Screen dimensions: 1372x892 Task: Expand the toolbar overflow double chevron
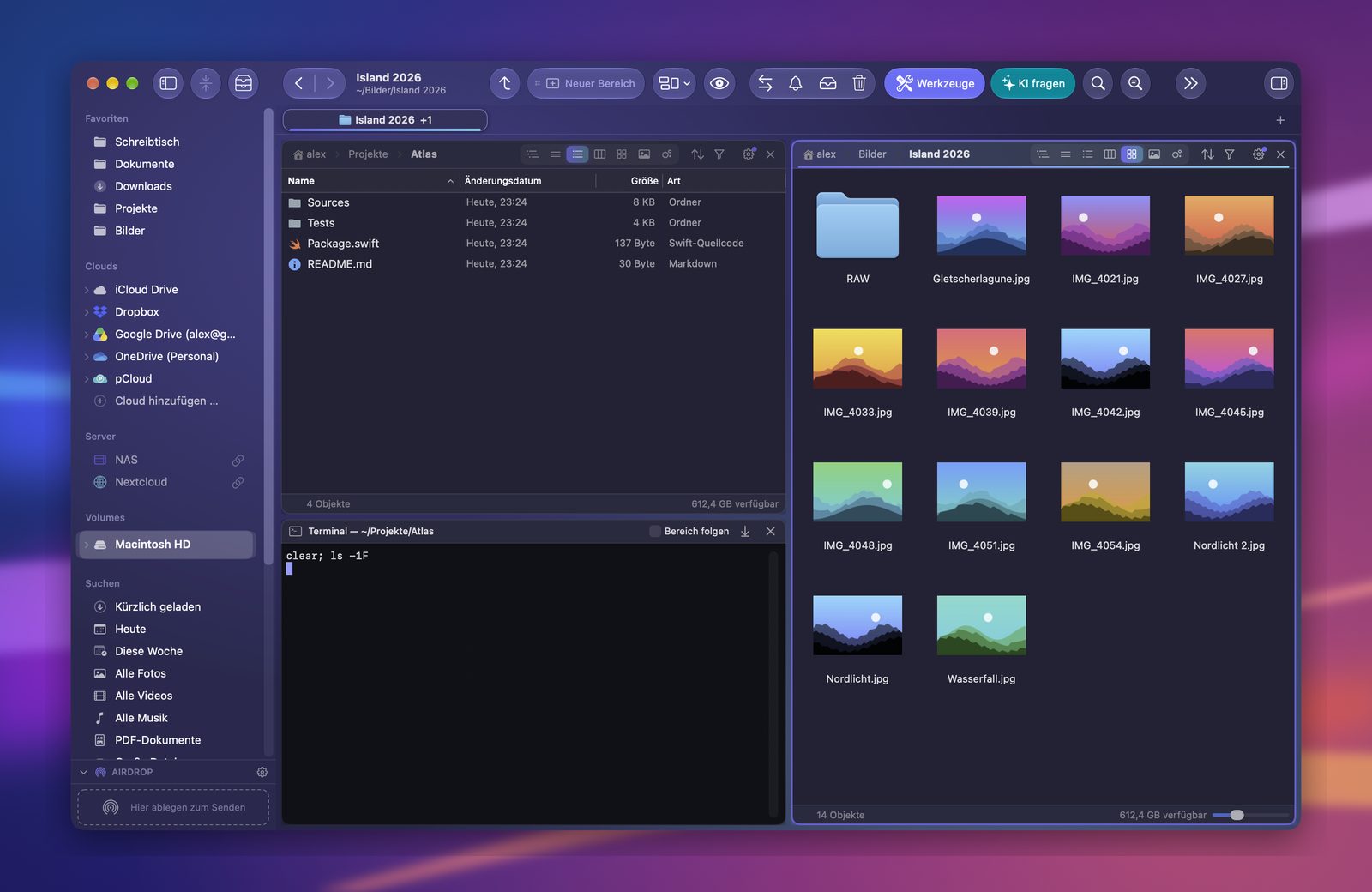(x=1190, y=83)
